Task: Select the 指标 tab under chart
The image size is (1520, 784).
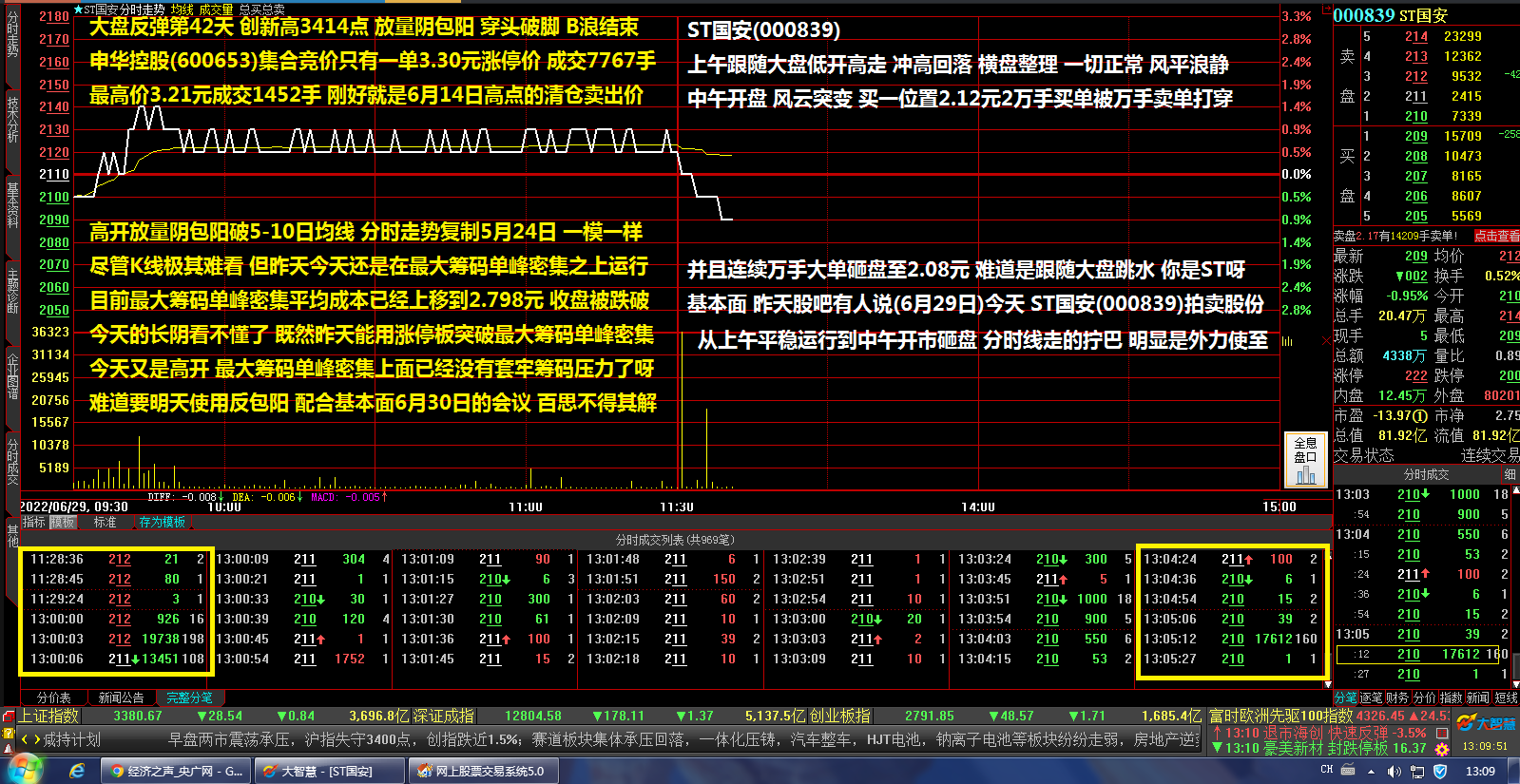Action: (x=33, y=523)
